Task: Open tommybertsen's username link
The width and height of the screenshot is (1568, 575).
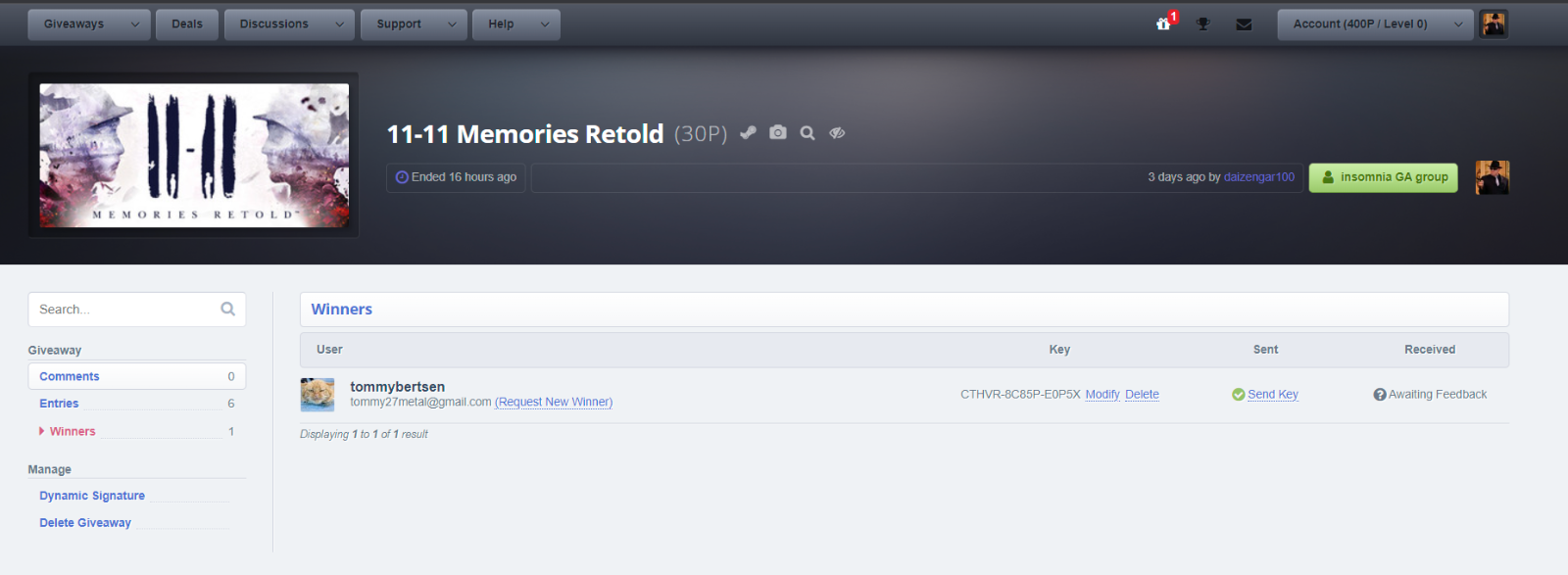Action: tap(398, 387)
